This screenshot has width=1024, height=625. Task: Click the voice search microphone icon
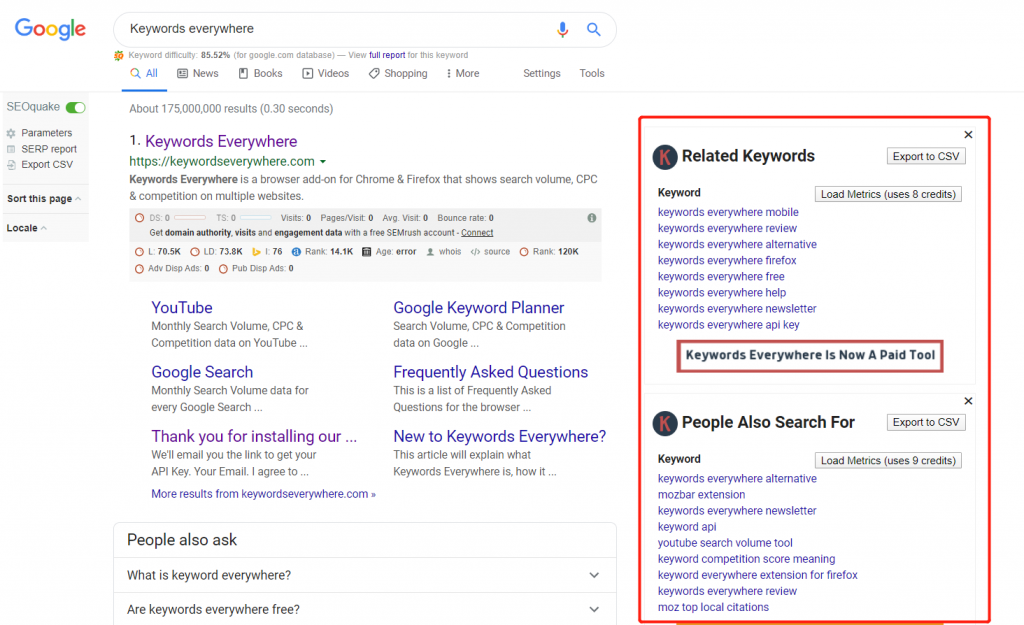click(562, 30)
